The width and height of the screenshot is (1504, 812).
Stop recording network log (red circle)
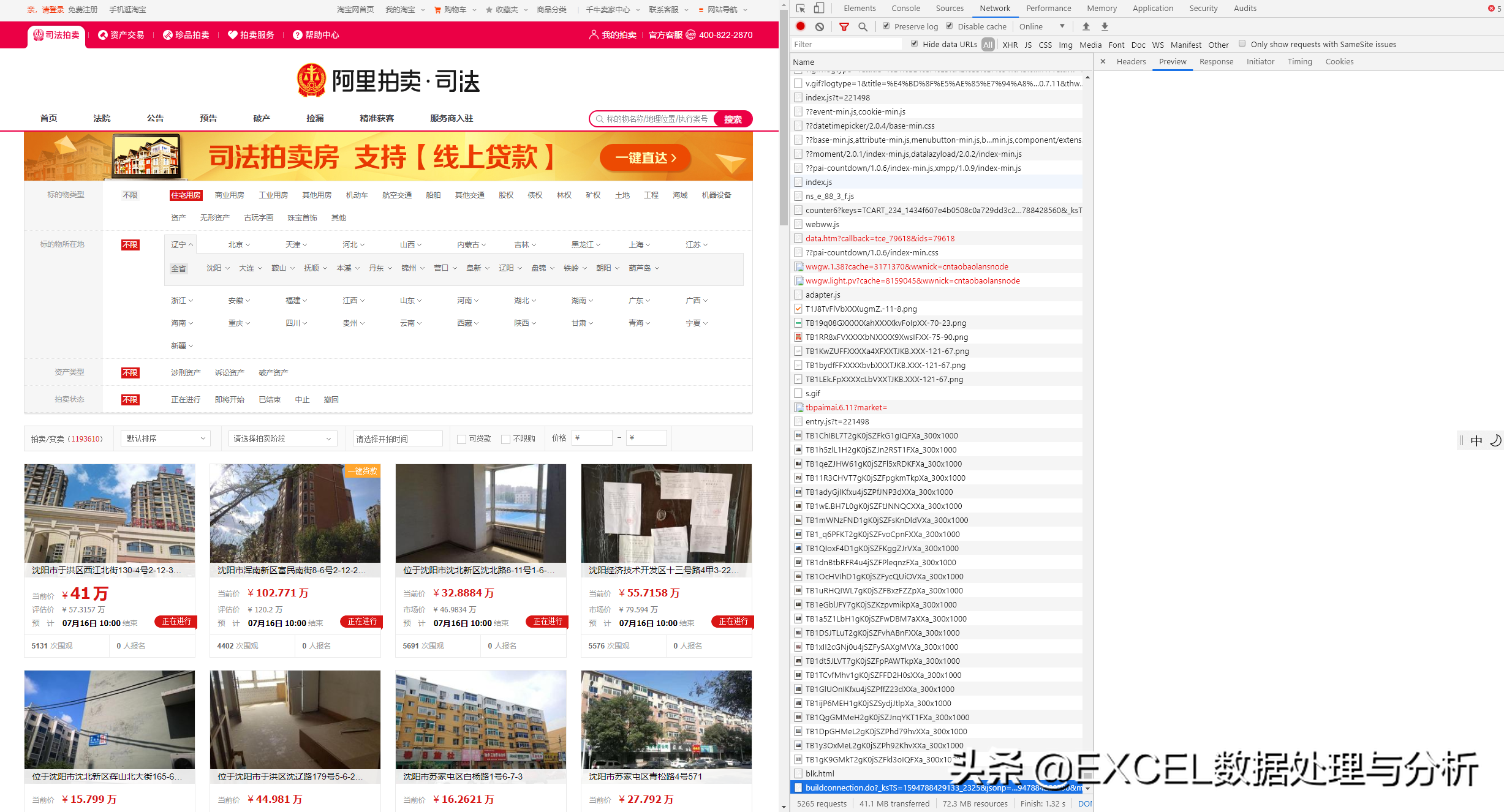[x=801, y=26]
